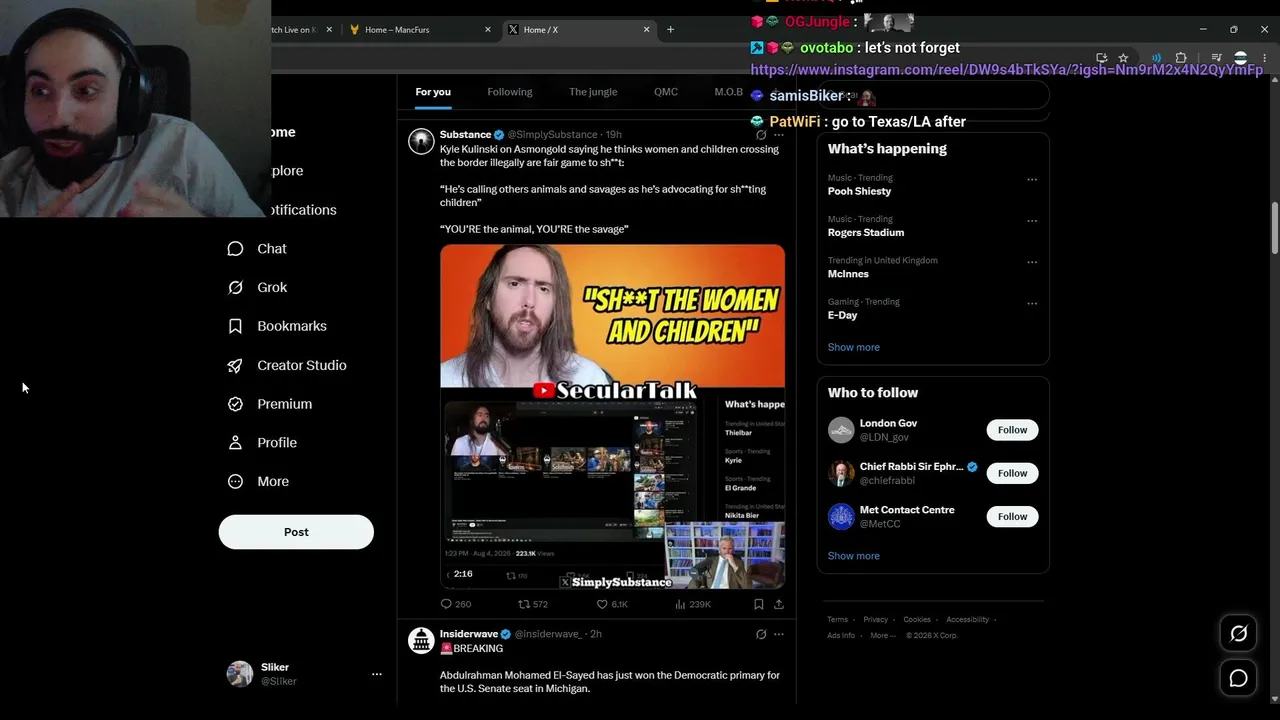Open the browser profile avatar
Screen dimensions: 1280x720
(x=1241, y=58)
